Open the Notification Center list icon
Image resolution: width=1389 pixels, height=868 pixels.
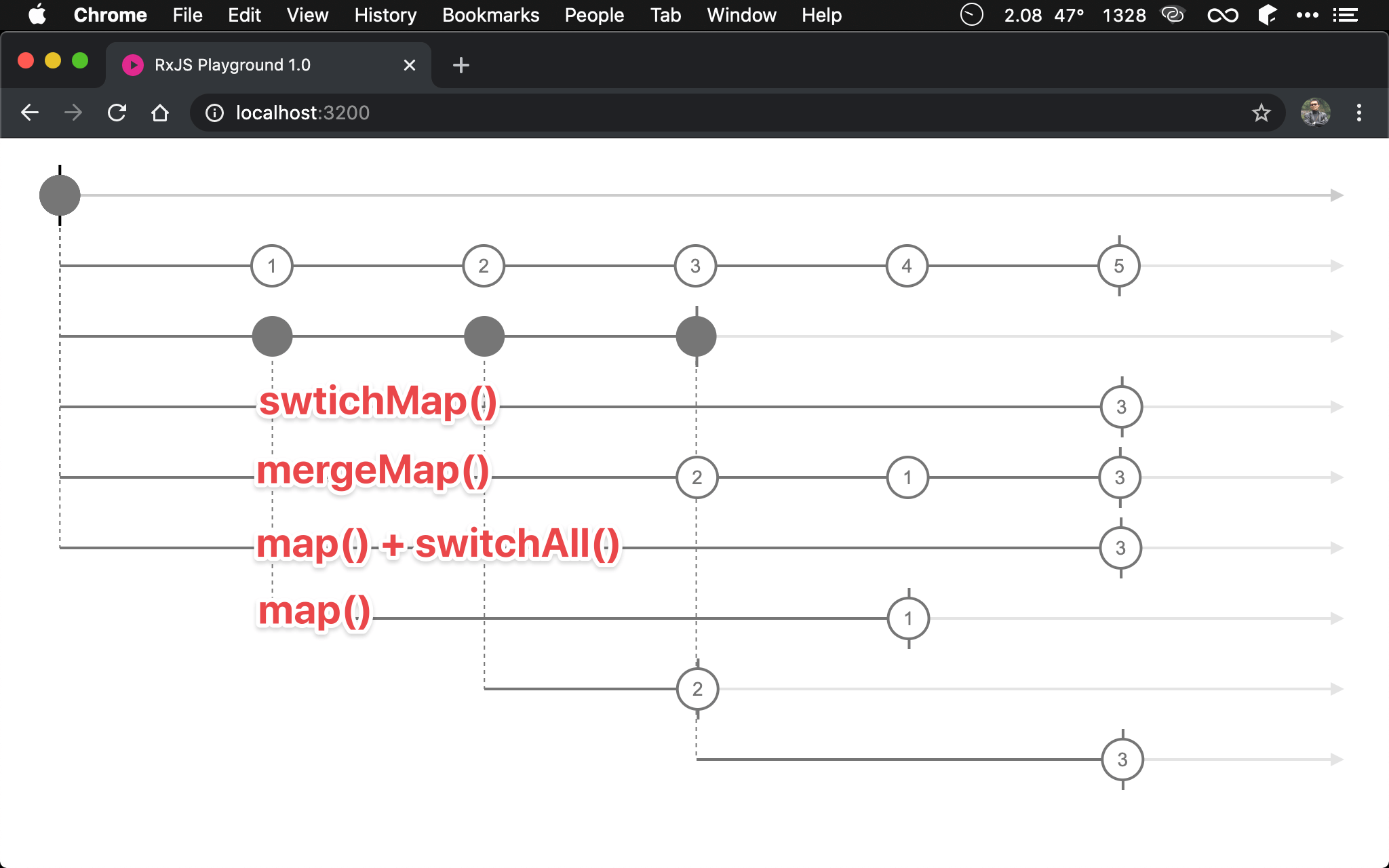[1345, 15]
